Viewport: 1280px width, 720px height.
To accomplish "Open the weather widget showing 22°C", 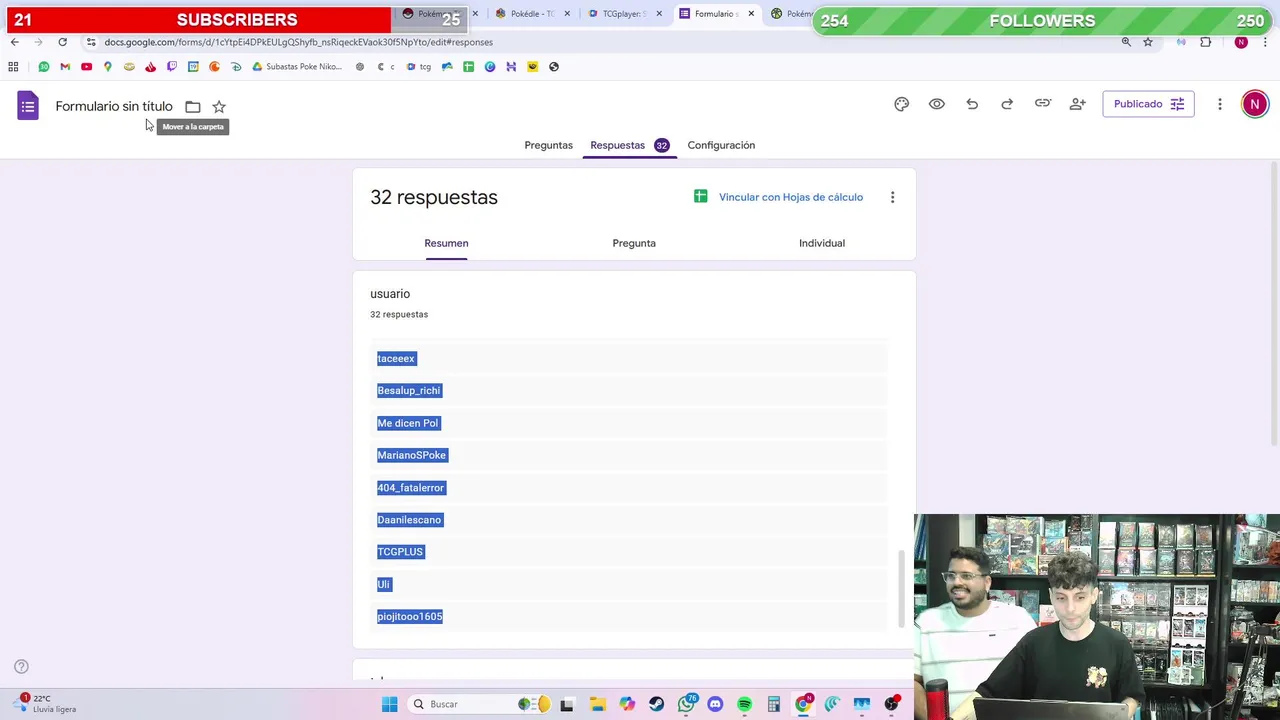I will [x=46, y=704].
